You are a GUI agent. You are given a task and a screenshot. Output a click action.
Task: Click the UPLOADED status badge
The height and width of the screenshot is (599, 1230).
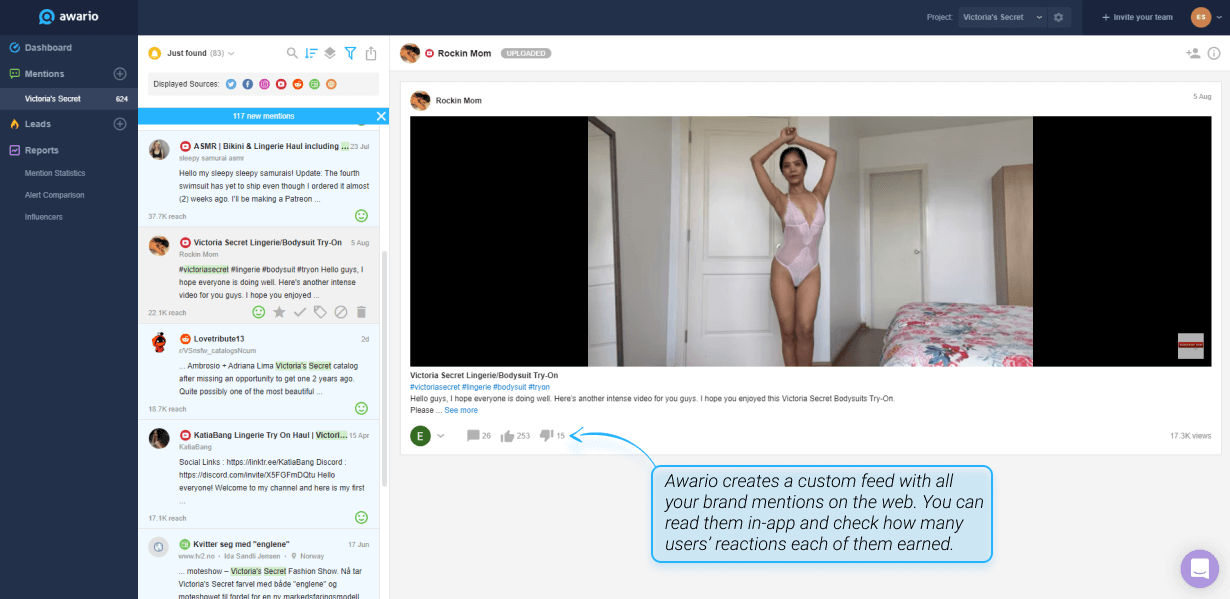[526, 53]
